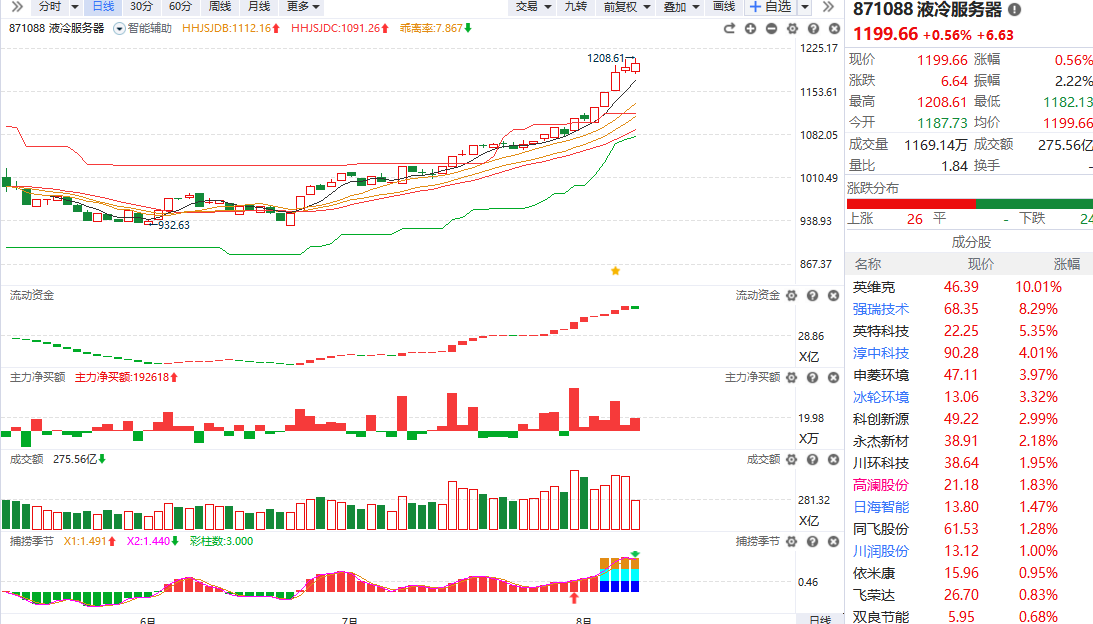Open the 更多 periods dropdown

(303, 6)
